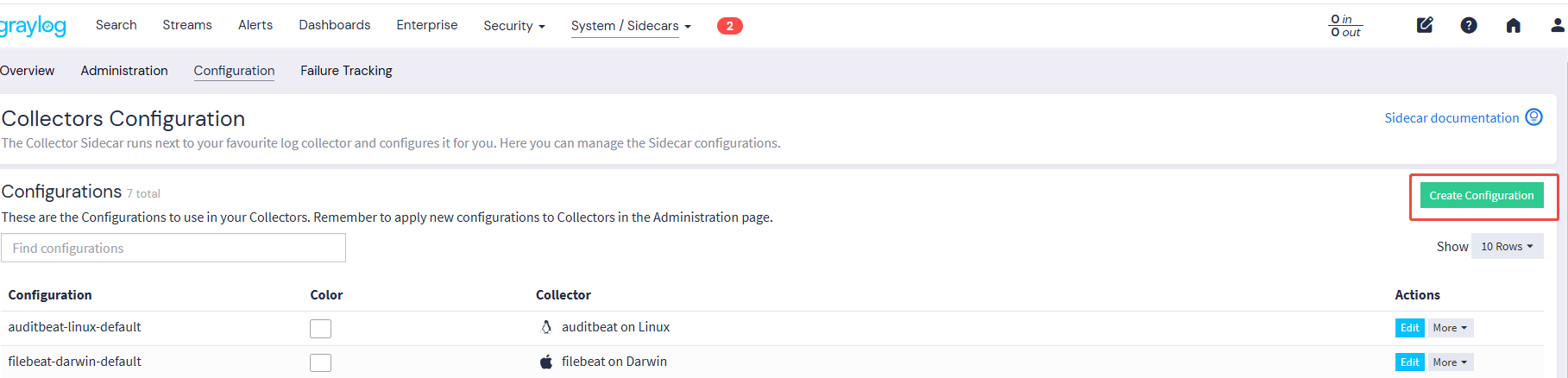Open the user profile icon
1568x378 pixels.
pyautogui.click(x=1557, y=25)
